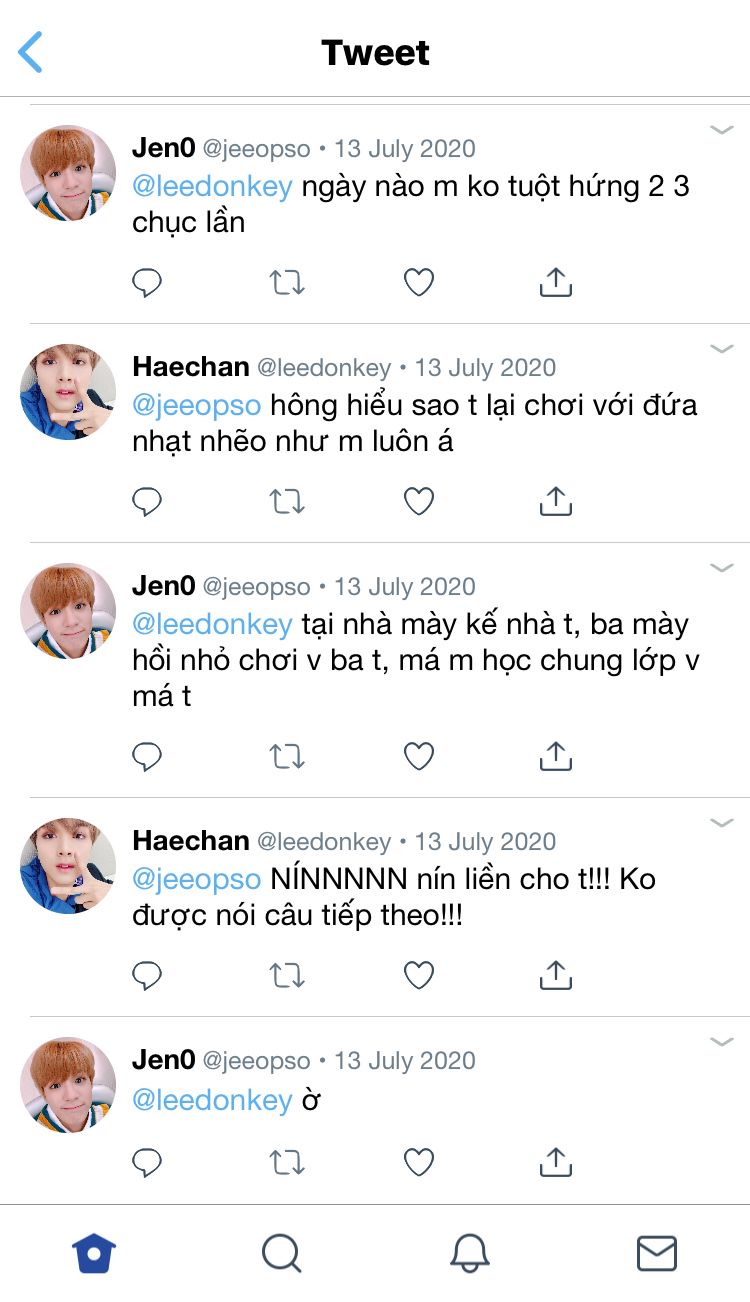This screenshot has height=1302, width=750.
Task: Retweet Jen0's 'ờ' reply
Action: coord(287,1161)
